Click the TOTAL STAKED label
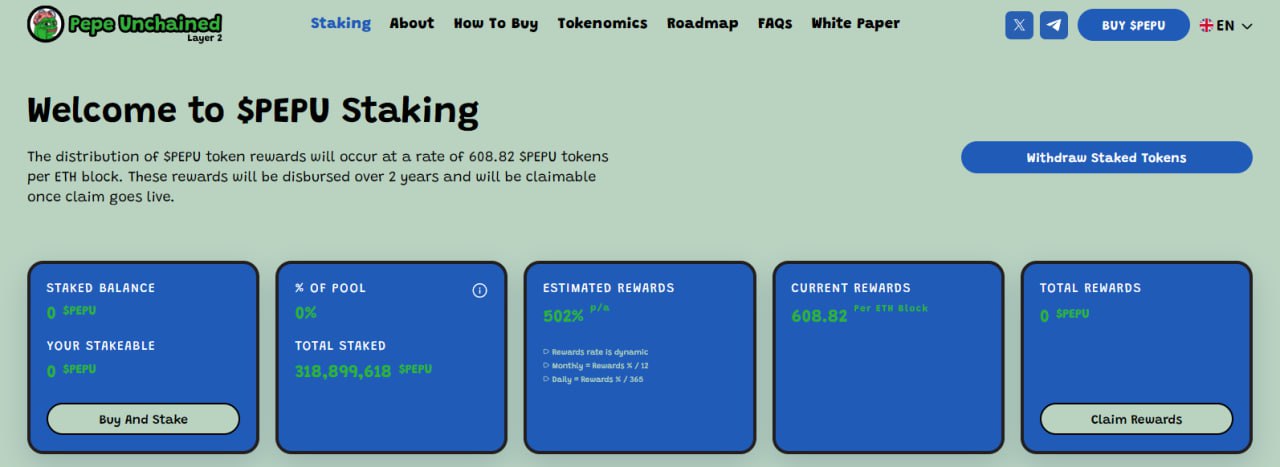This screenshot has width=1280, height=467. click(340, 346)
